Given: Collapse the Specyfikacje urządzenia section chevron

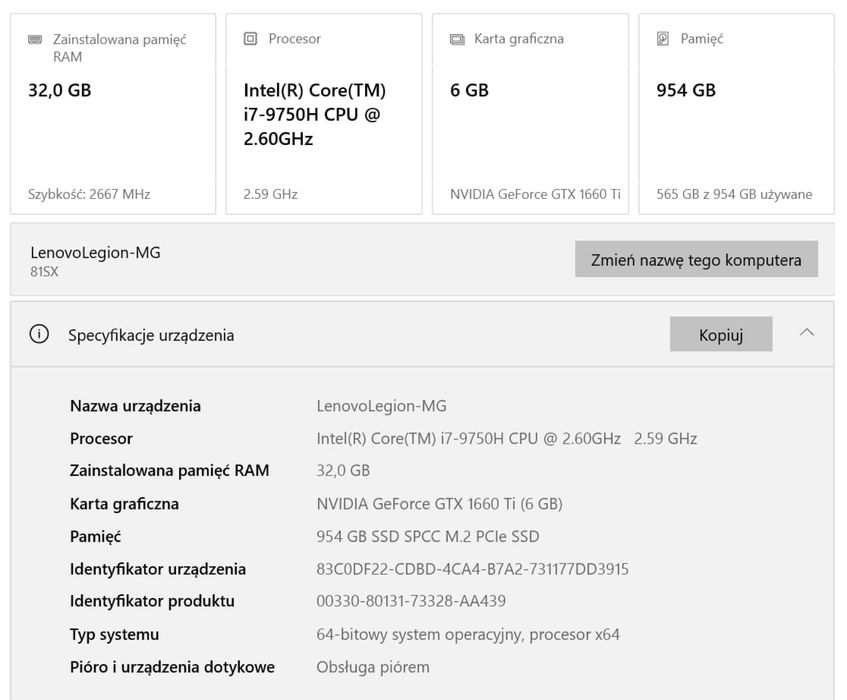Looking at the screenshot, I should point(806,333).
